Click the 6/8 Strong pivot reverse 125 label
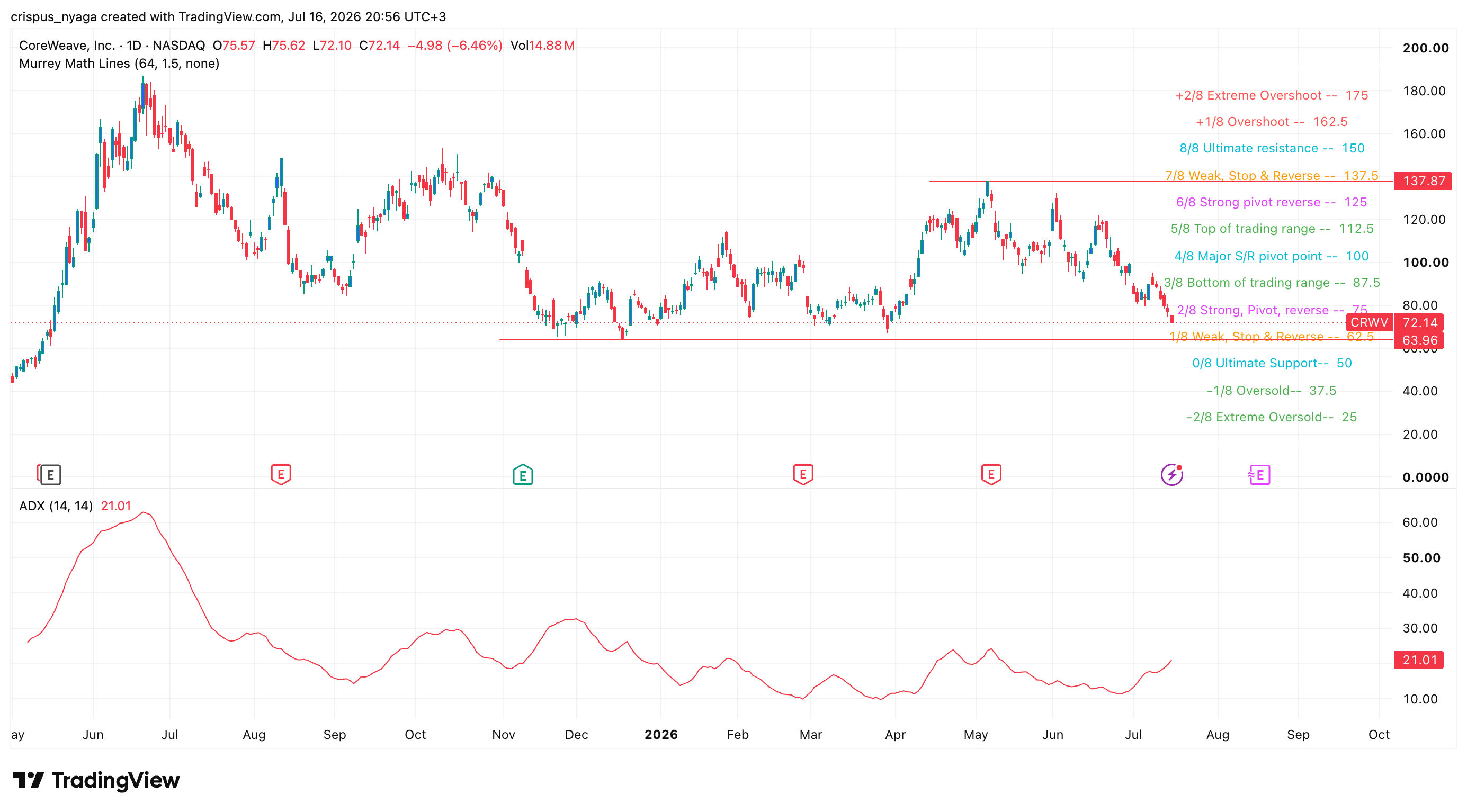The image size is (1467, 812). pyautogui.click(x=1272, y=202)
